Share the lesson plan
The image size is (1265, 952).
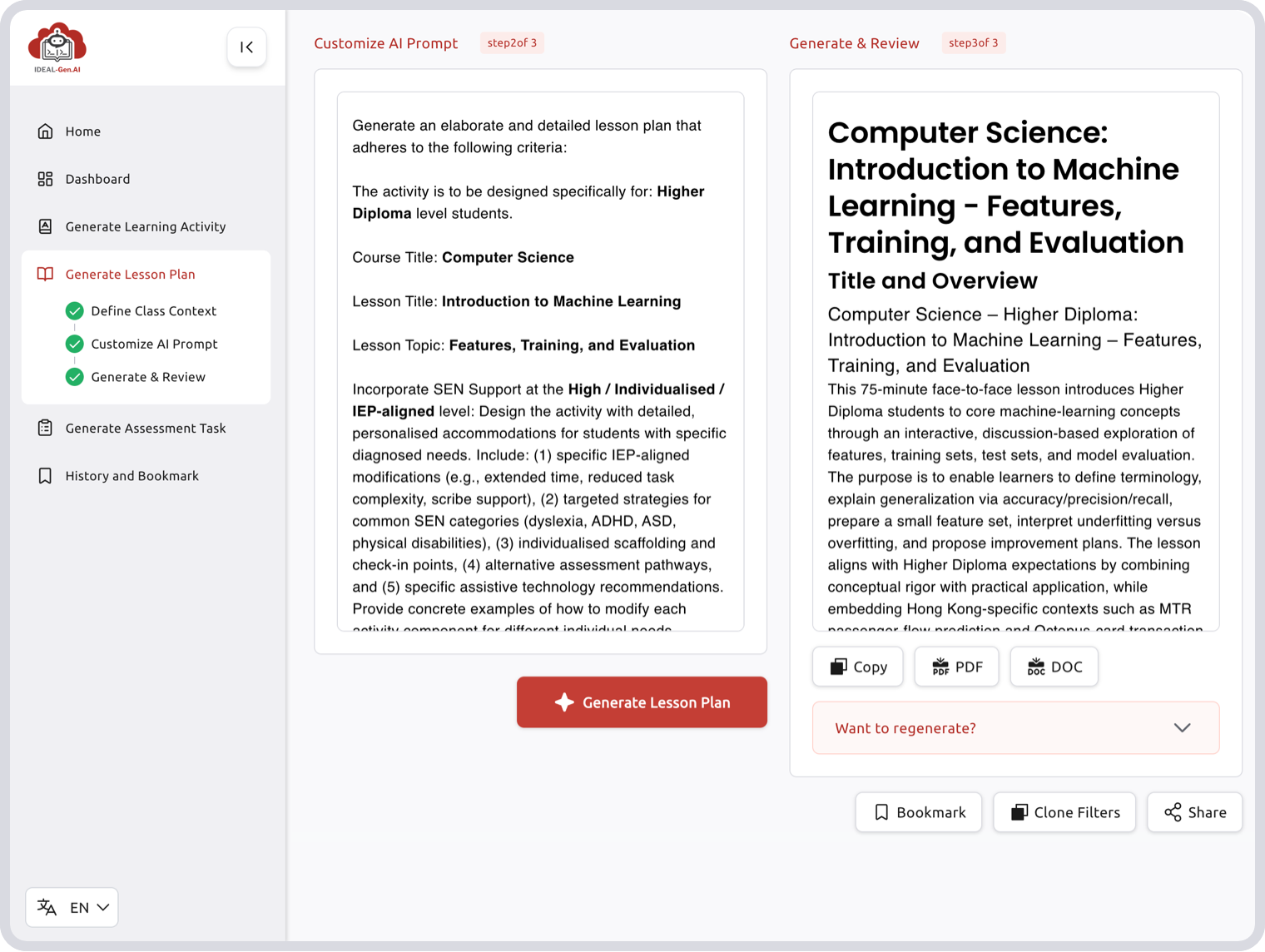pos(1194,812)
